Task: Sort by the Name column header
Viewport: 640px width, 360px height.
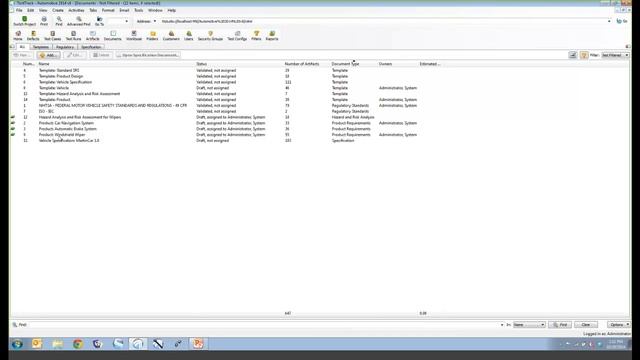Action: click(44, 64)
